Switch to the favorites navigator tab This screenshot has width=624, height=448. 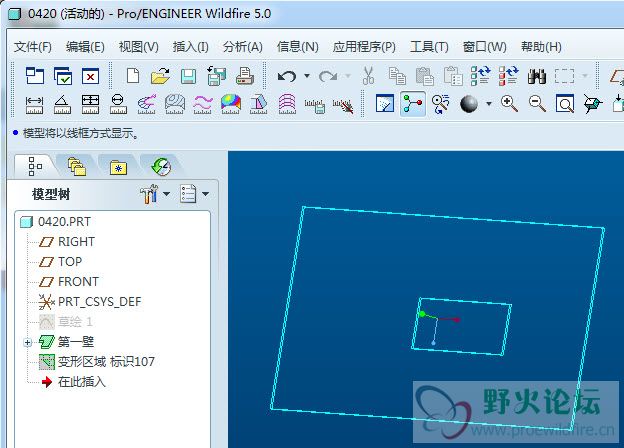118,167
